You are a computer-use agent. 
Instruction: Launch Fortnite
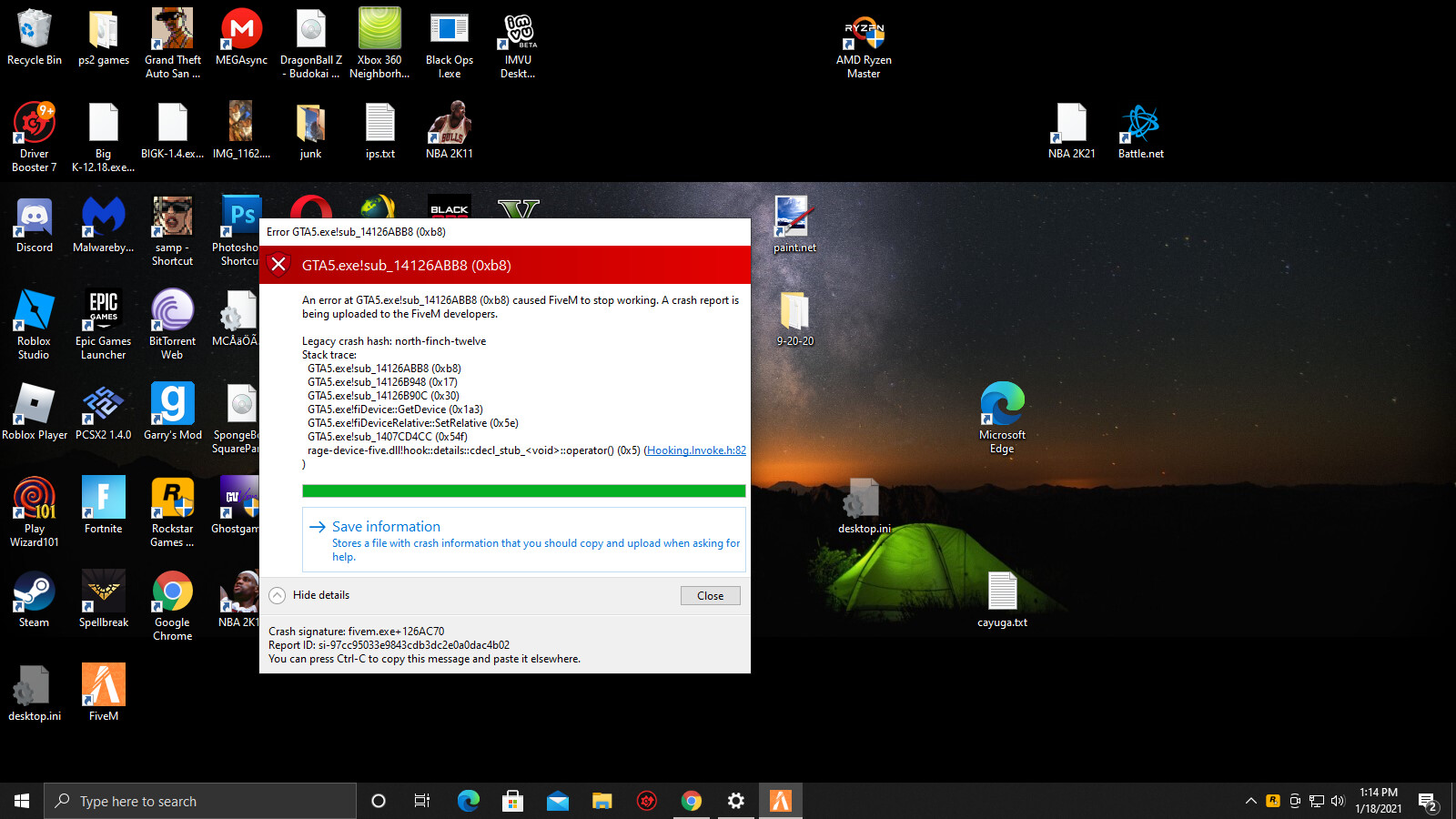click(103, 503)
